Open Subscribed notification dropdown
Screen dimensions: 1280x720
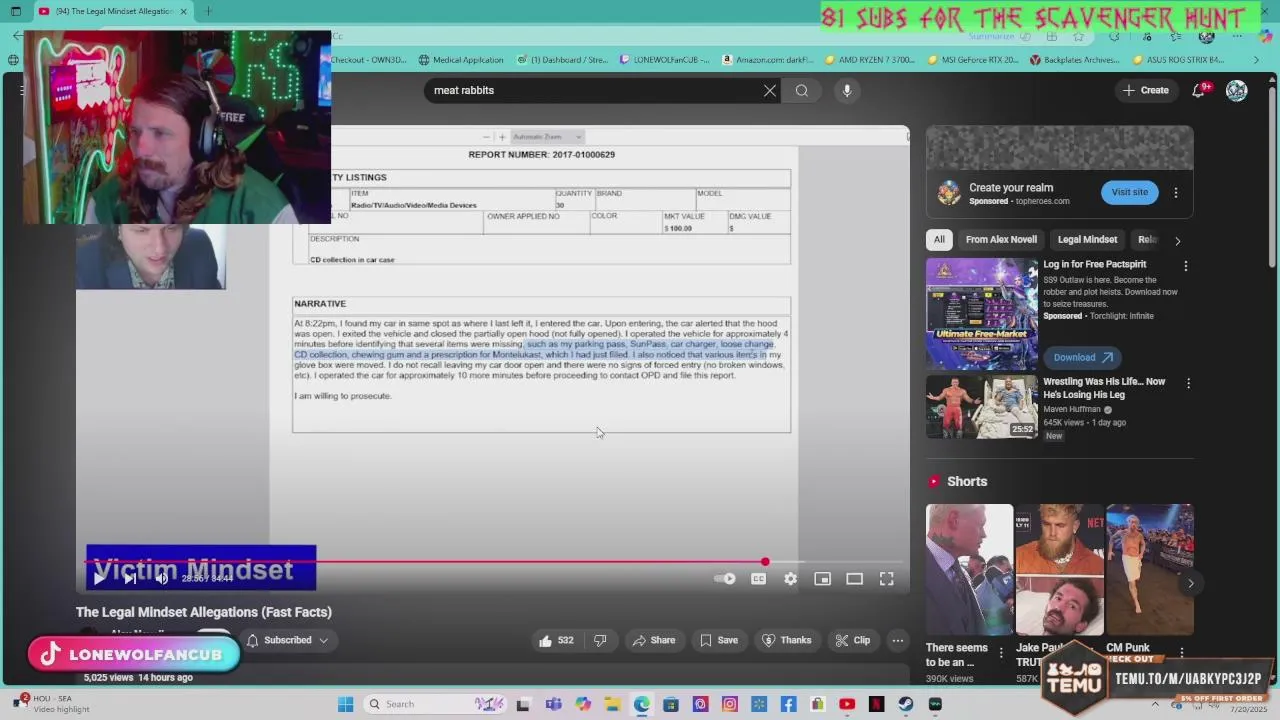[x=288, y=640]
